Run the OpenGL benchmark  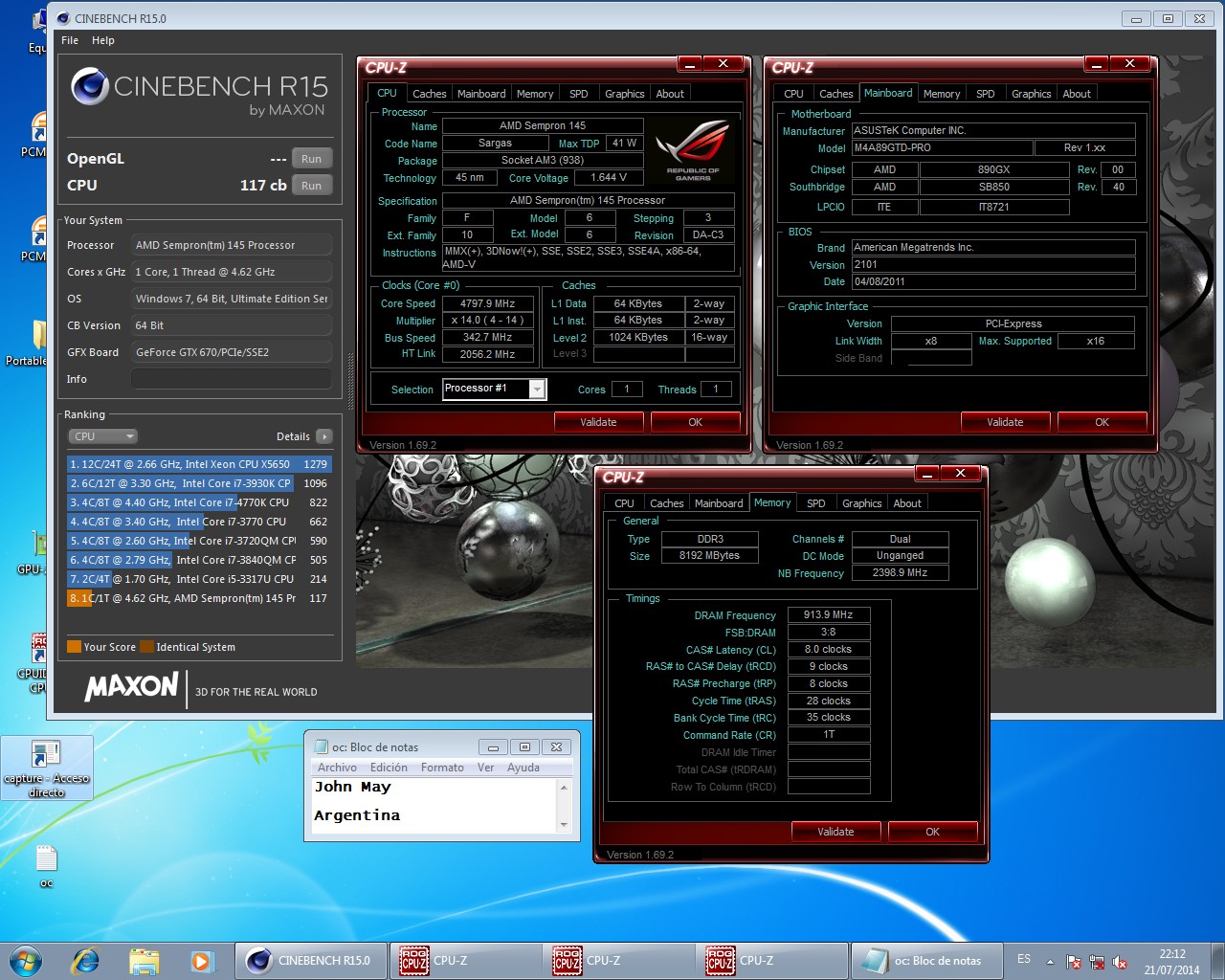[x=312, y=159]
